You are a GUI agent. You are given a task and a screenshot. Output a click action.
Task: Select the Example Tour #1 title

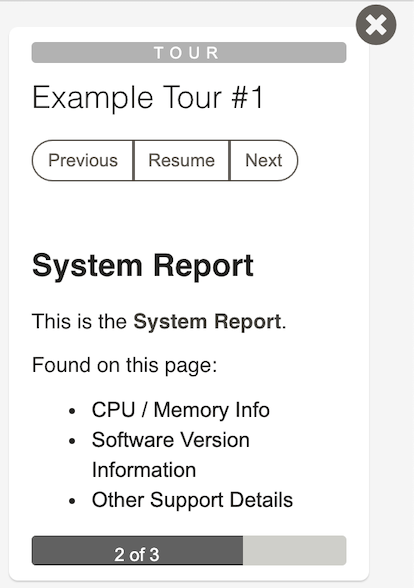point(148,98)
